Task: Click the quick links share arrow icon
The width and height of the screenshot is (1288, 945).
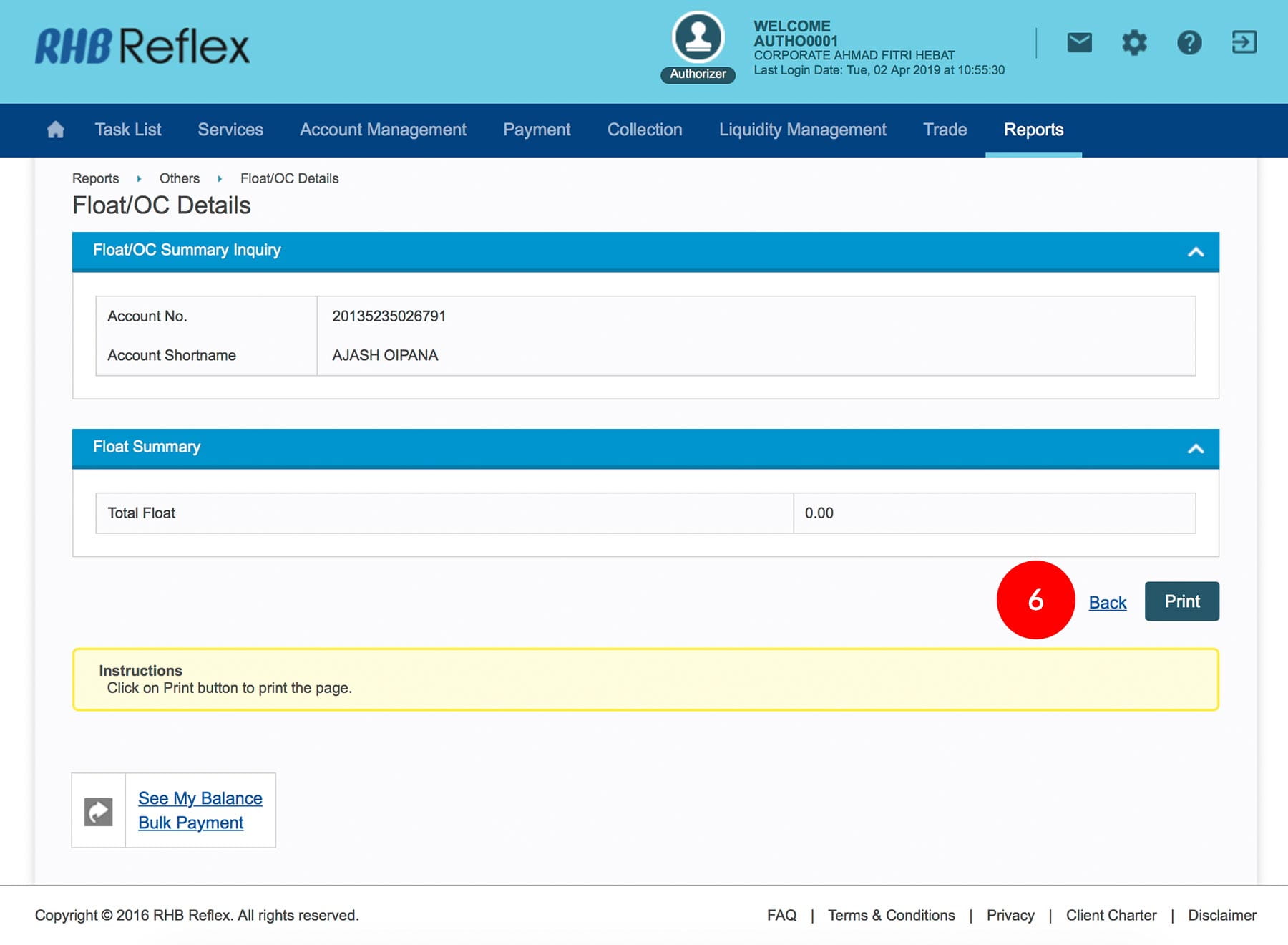Action: pyautogui.click(x=99, y=811)
